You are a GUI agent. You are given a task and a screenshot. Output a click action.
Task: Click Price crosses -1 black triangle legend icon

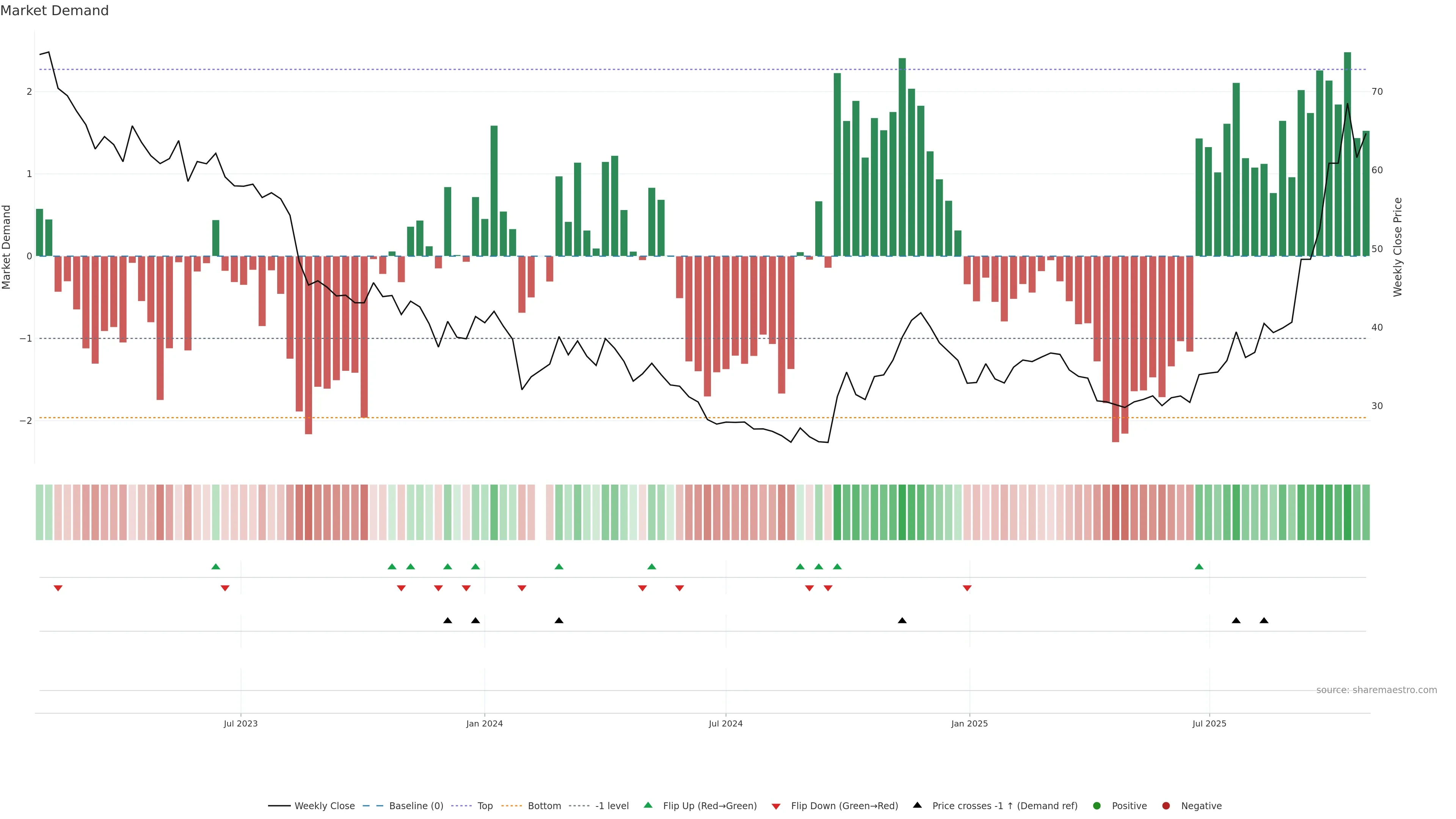pos(917,805)
